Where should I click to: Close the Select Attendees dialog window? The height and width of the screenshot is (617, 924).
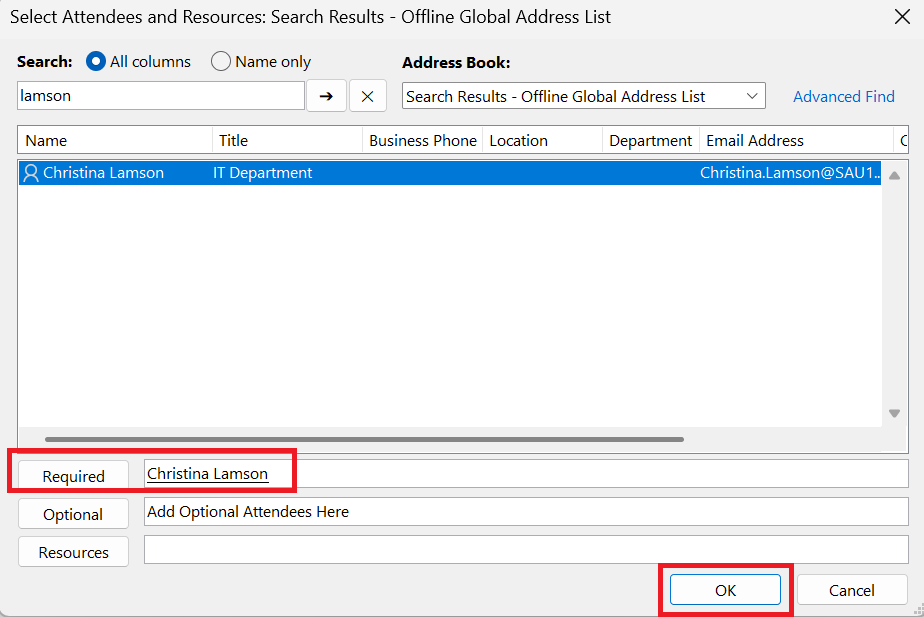coord(900,17)
